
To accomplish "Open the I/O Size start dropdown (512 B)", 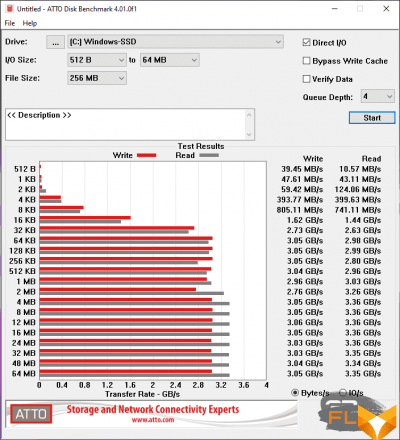I will pyautogui.click(x=97, y=60).
